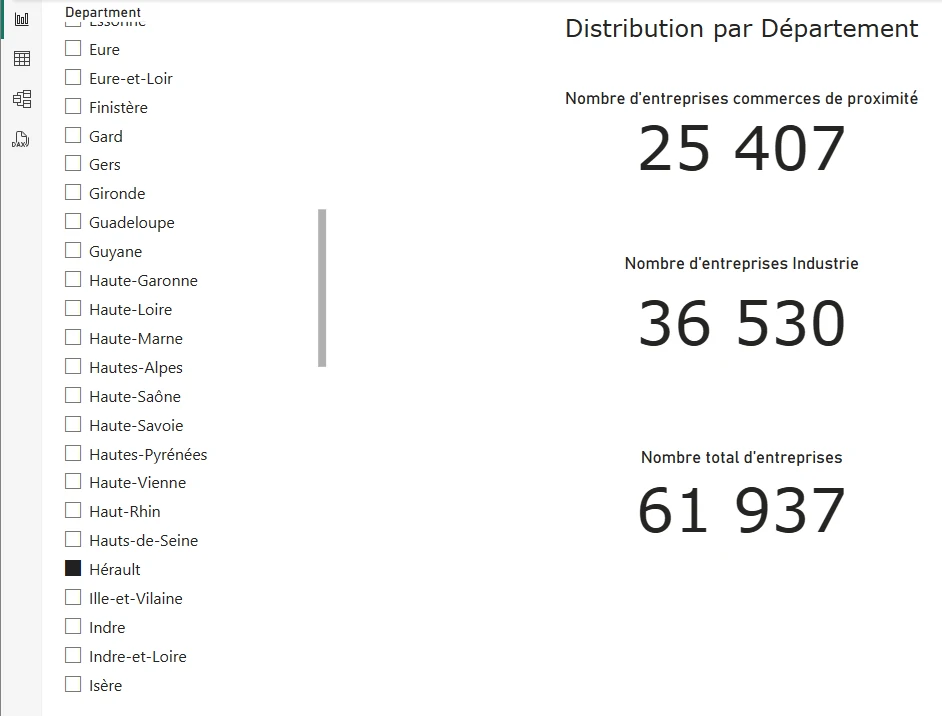Click the Industrie card value 36 530

[x=741, y=324]
